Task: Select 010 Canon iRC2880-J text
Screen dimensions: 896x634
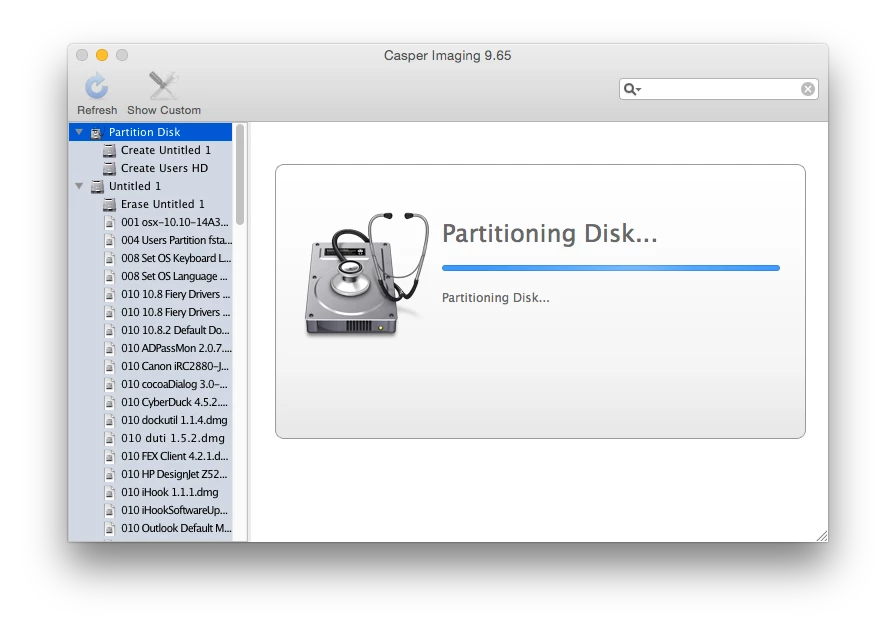Action: click(x=174, y=366)
